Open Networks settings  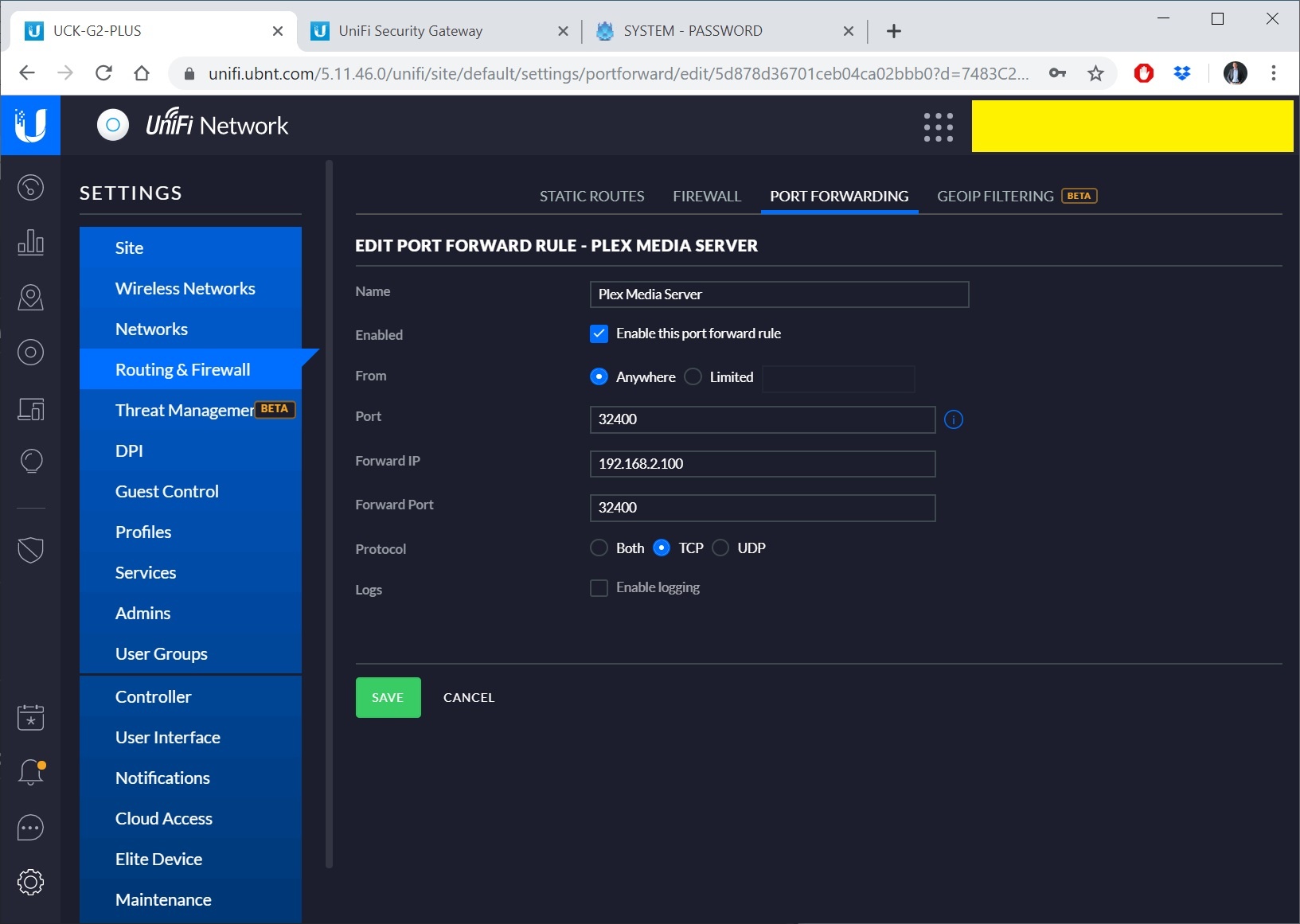point(190,329)
